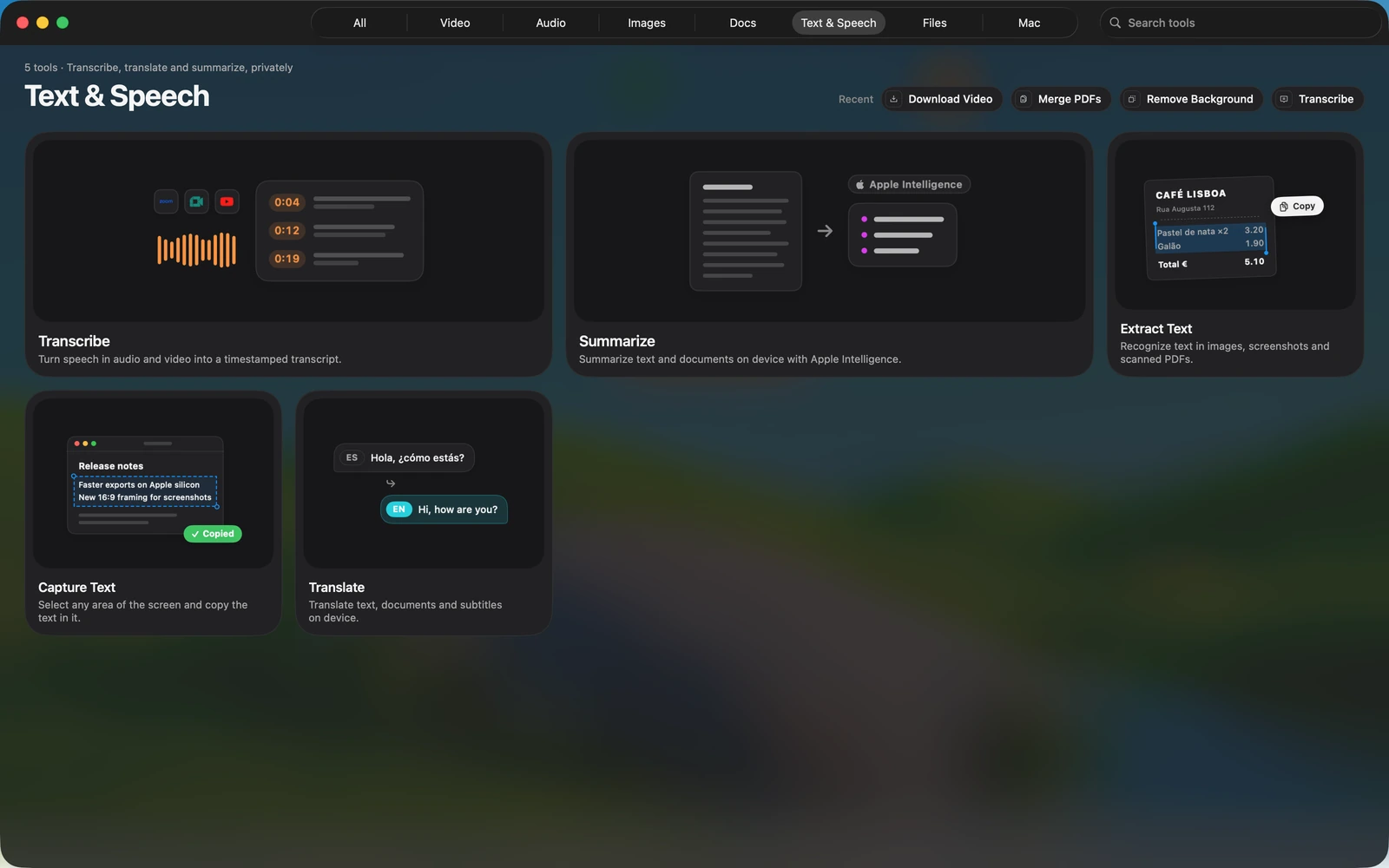Open recent Remove Background tool
The width and height of the screenshot is (1389, 868).
click(1191, 99)
